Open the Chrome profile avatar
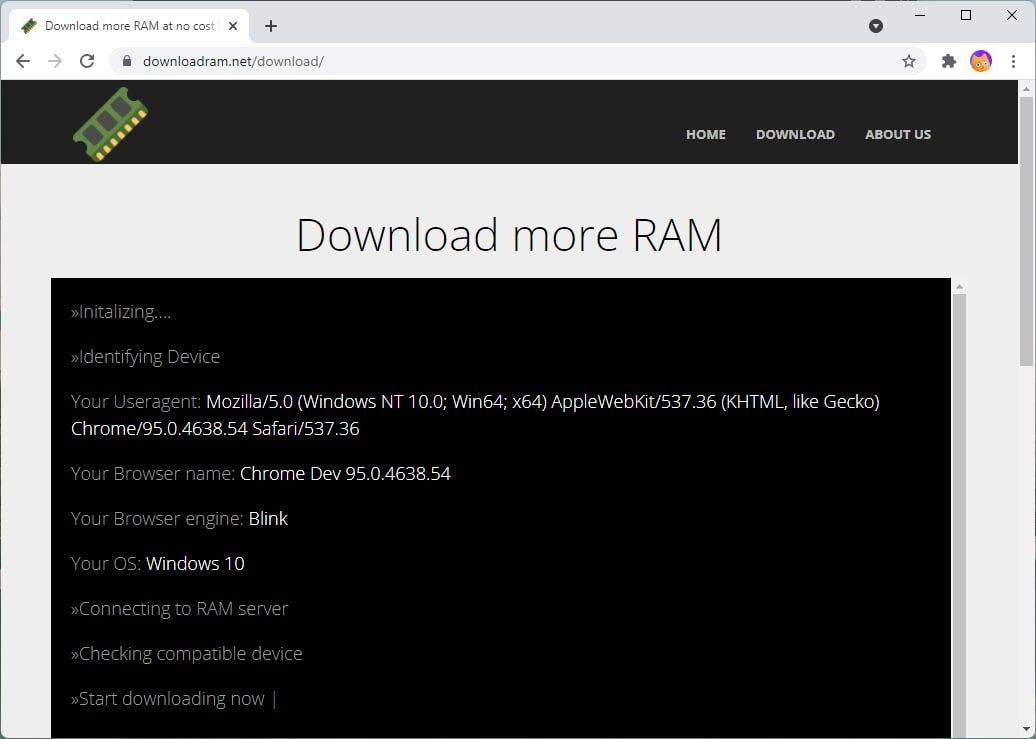 [980, 61]
